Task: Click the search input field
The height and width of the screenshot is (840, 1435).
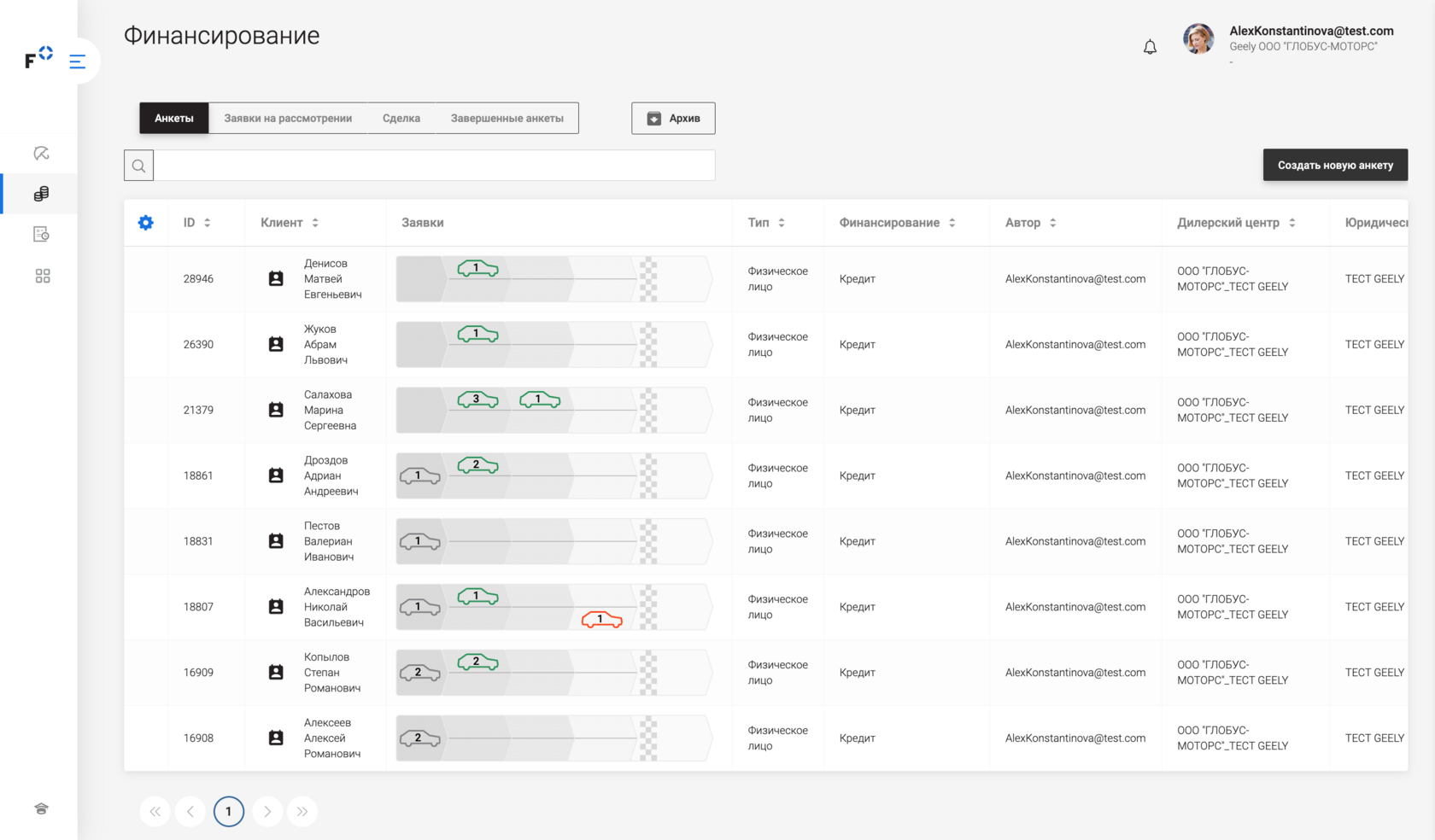Action: tap(434, 166)
